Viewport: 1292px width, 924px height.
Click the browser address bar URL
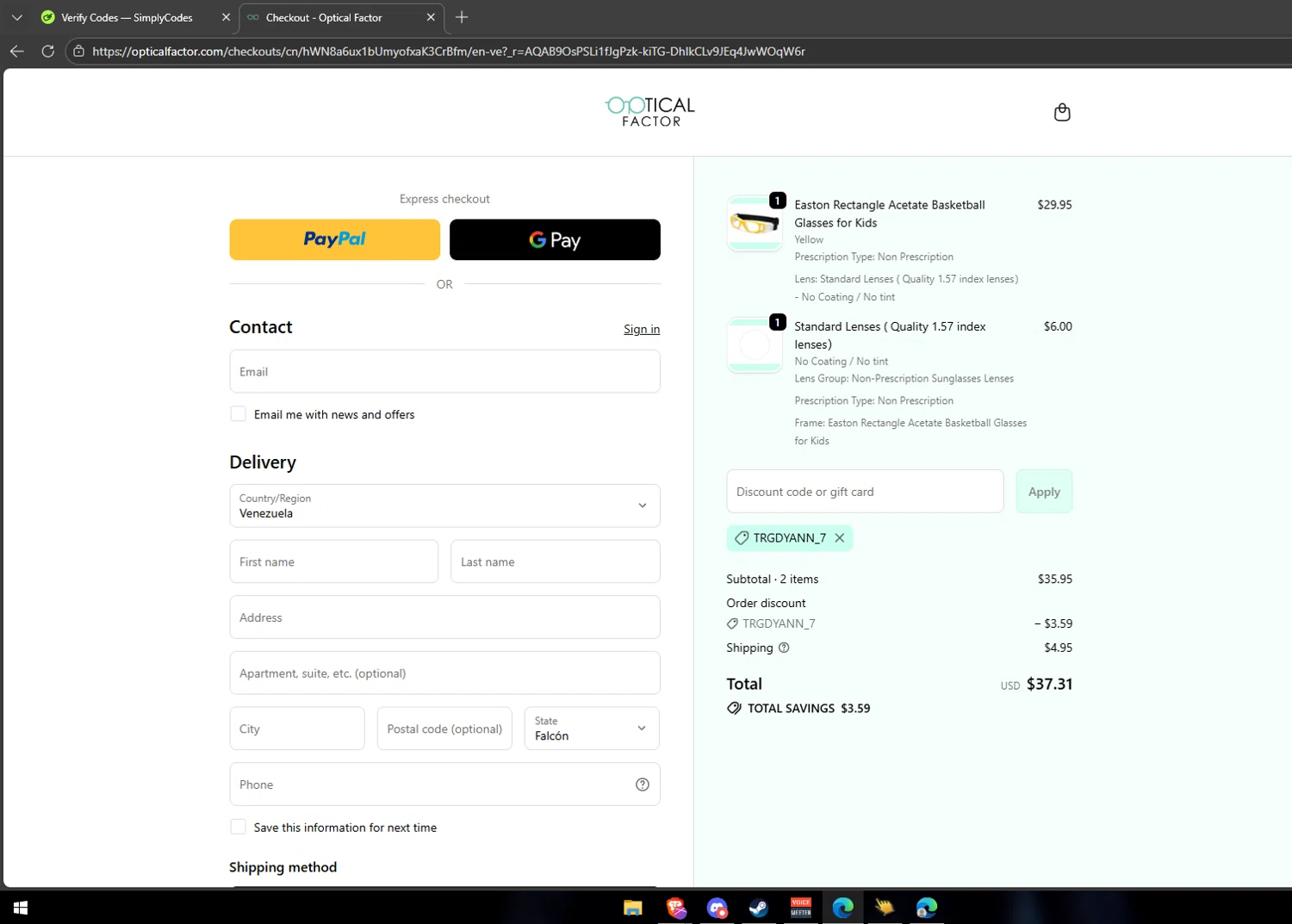pos(448,52)
